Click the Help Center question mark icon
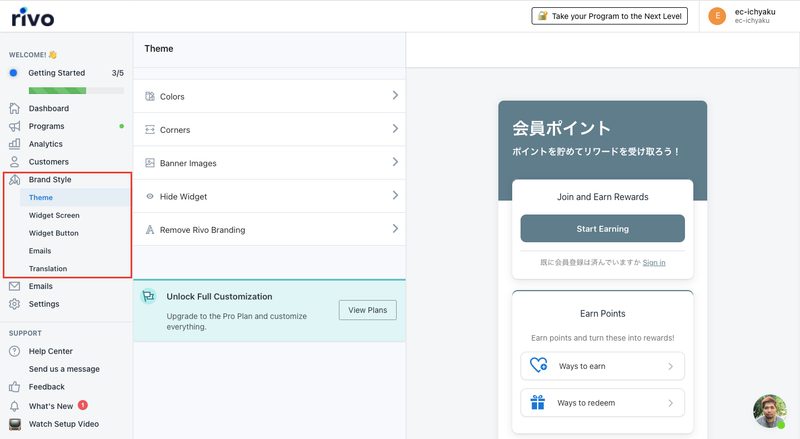The width and height of the screenshot is (800, 439). click(x=14, y=351)
